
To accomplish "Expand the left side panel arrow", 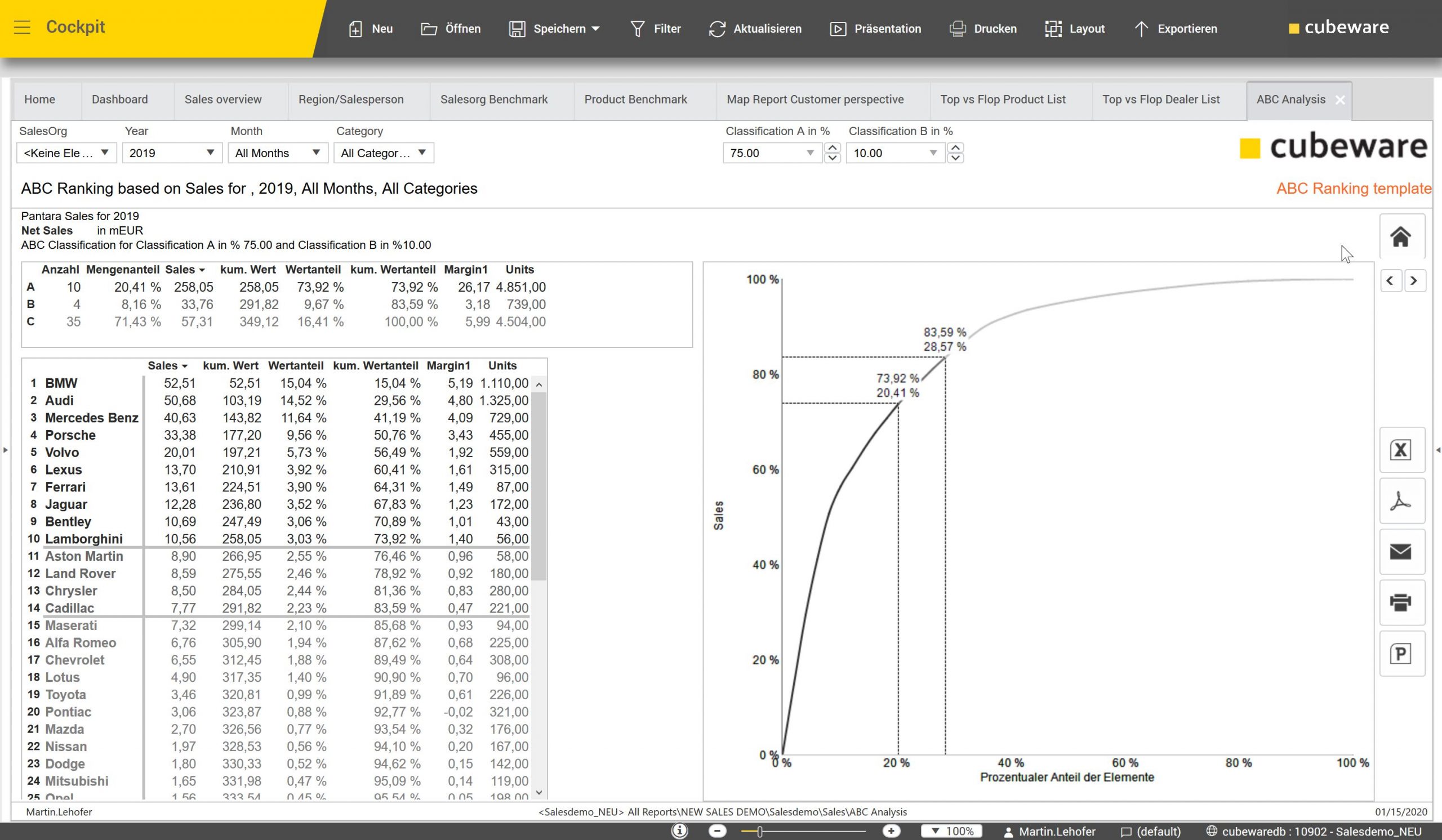I will pyautogui.click(x=5, y=450).
